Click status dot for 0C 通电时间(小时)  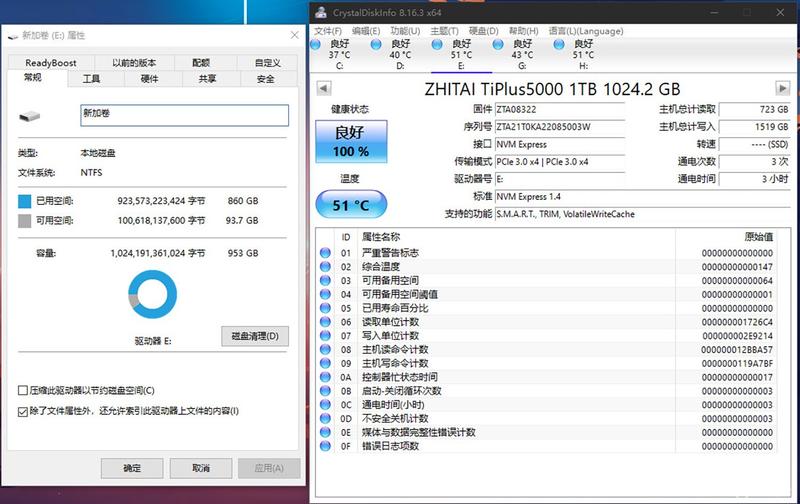325,404
